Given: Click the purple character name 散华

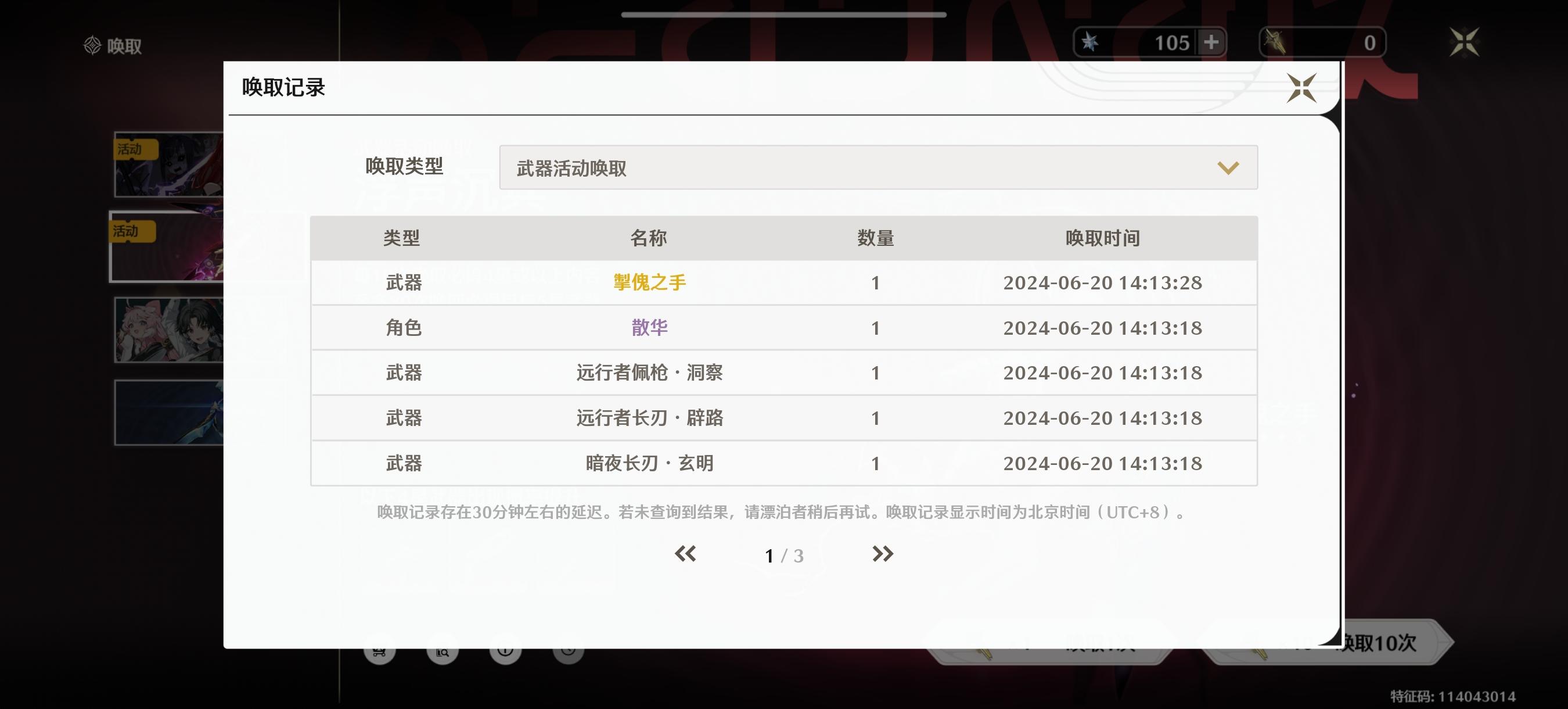Looking at the screenshot, I should tap(649, 328).
